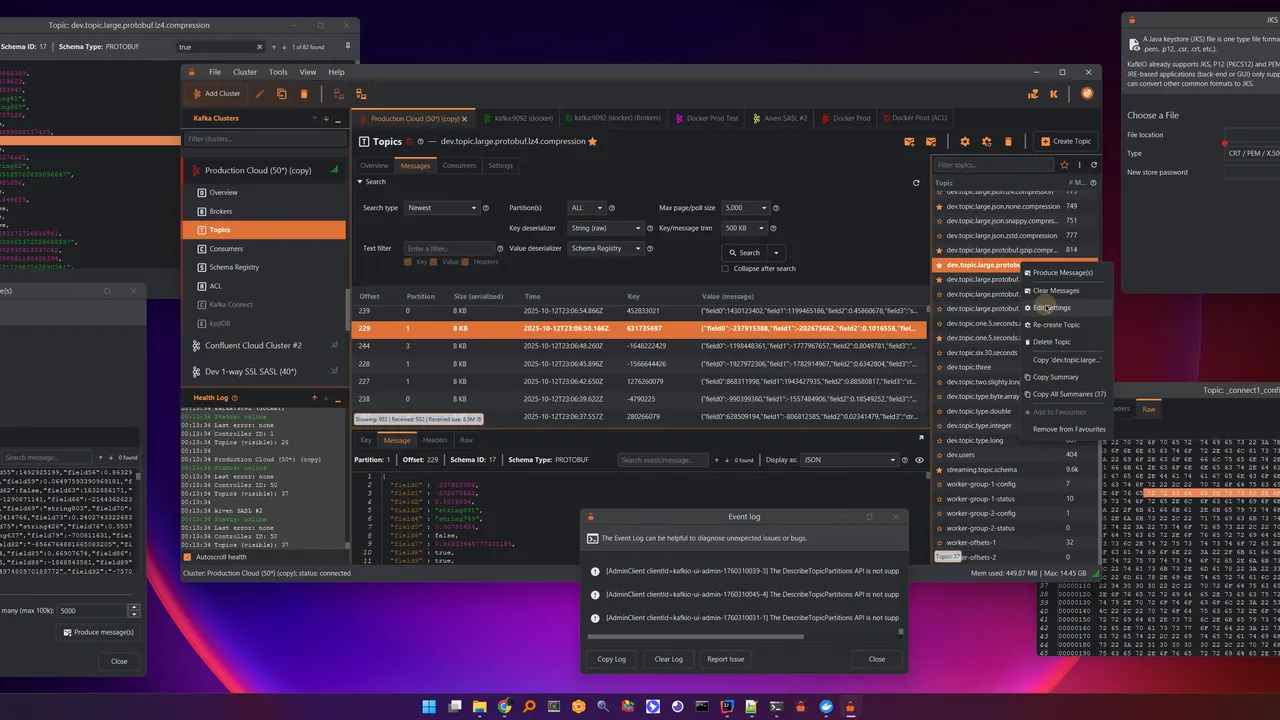Click the Add Cluster button
Viewport: 1280px width, 720px height.
[x=216, y=94]
